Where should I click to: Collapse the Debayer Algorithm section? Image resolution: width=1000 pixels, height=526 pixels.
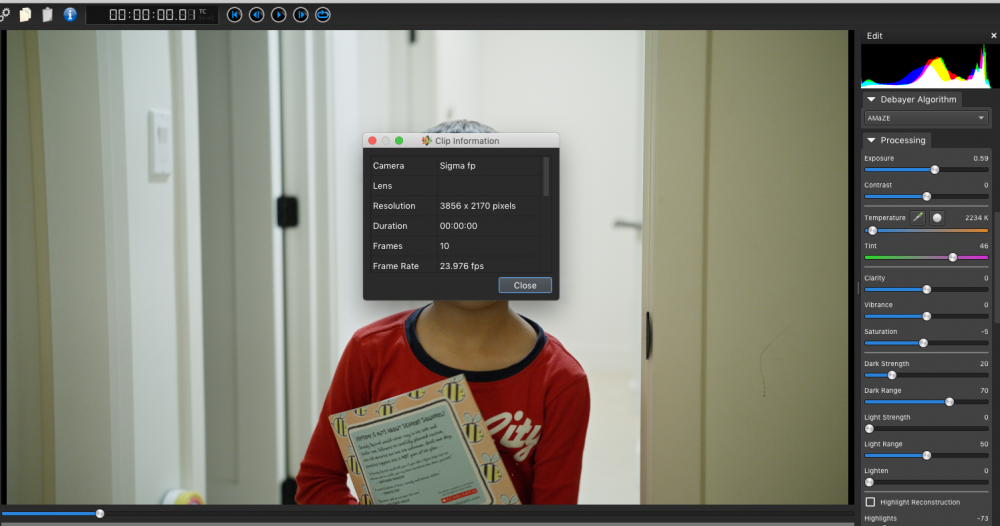point(871,99)
